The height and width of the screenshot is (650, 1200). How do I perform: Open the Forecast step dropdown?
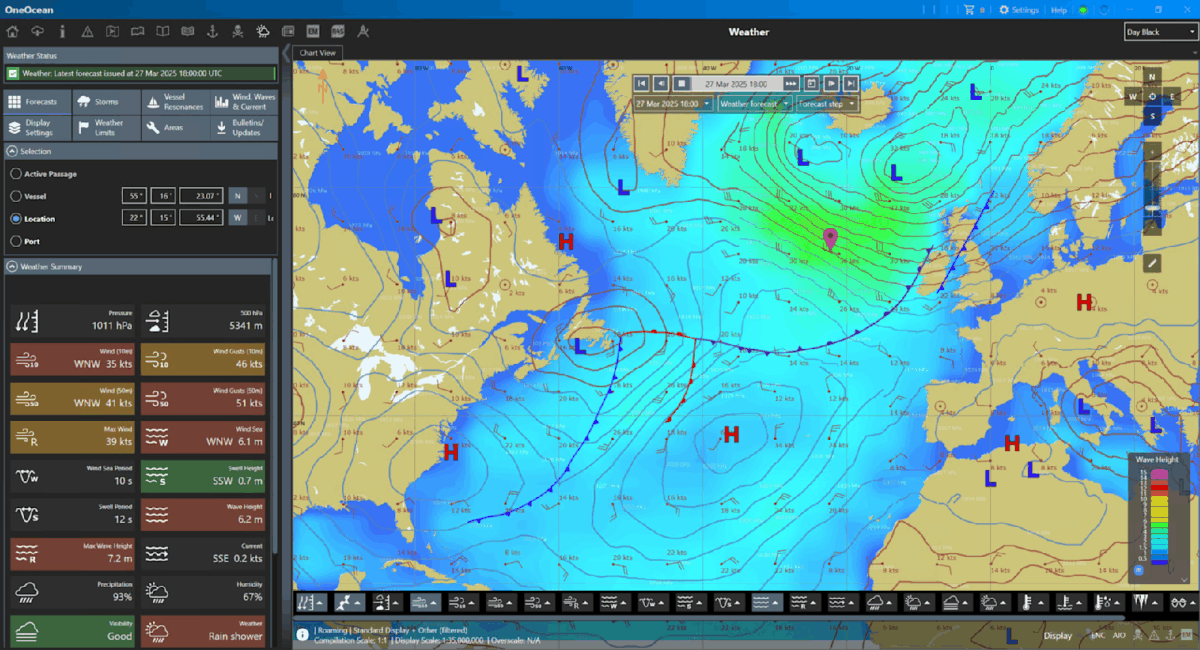click(x=827, y=103)
